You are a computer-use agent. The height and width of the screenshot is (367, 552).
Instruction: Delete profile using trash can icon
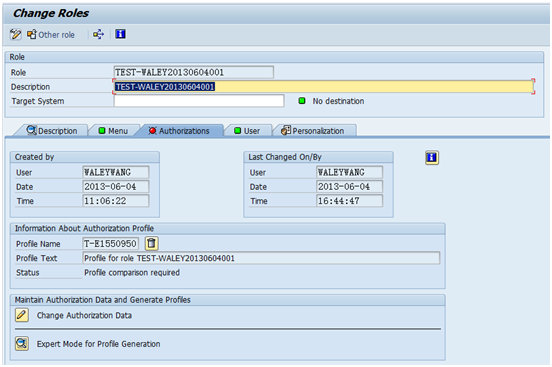[151, 243]
